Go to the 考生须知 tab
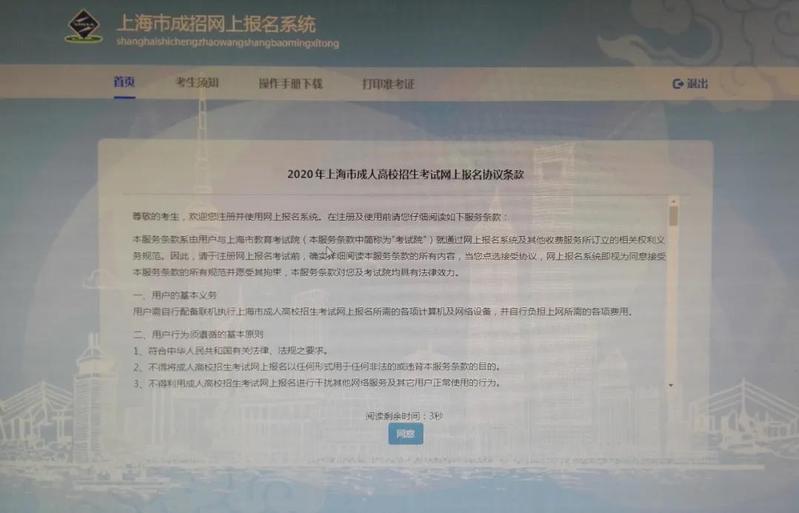The width and height of the screenshot is (799, 513). click(196, 82)
